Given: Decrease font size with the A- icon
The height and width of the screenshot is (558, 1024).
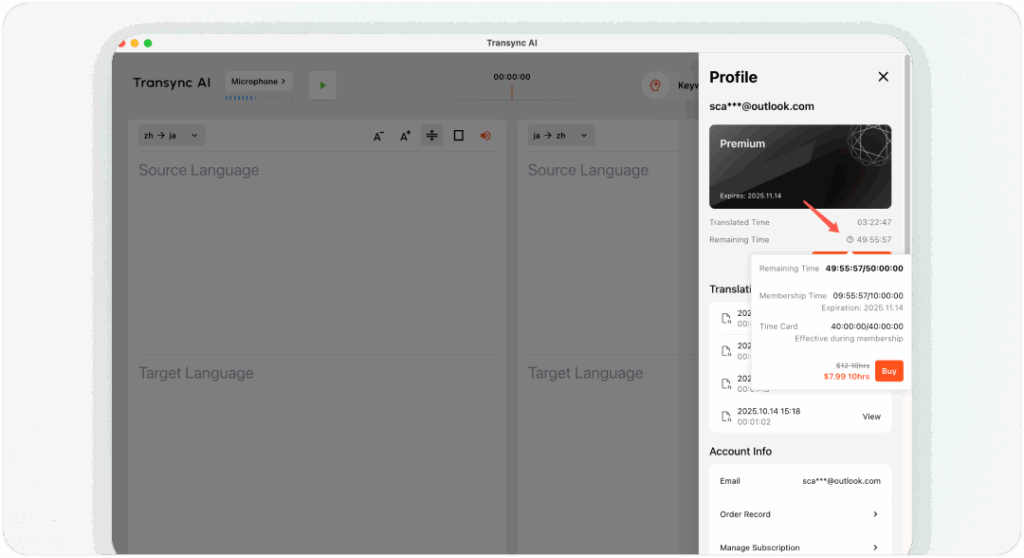Looking at the screenshot, I should 379,136.
